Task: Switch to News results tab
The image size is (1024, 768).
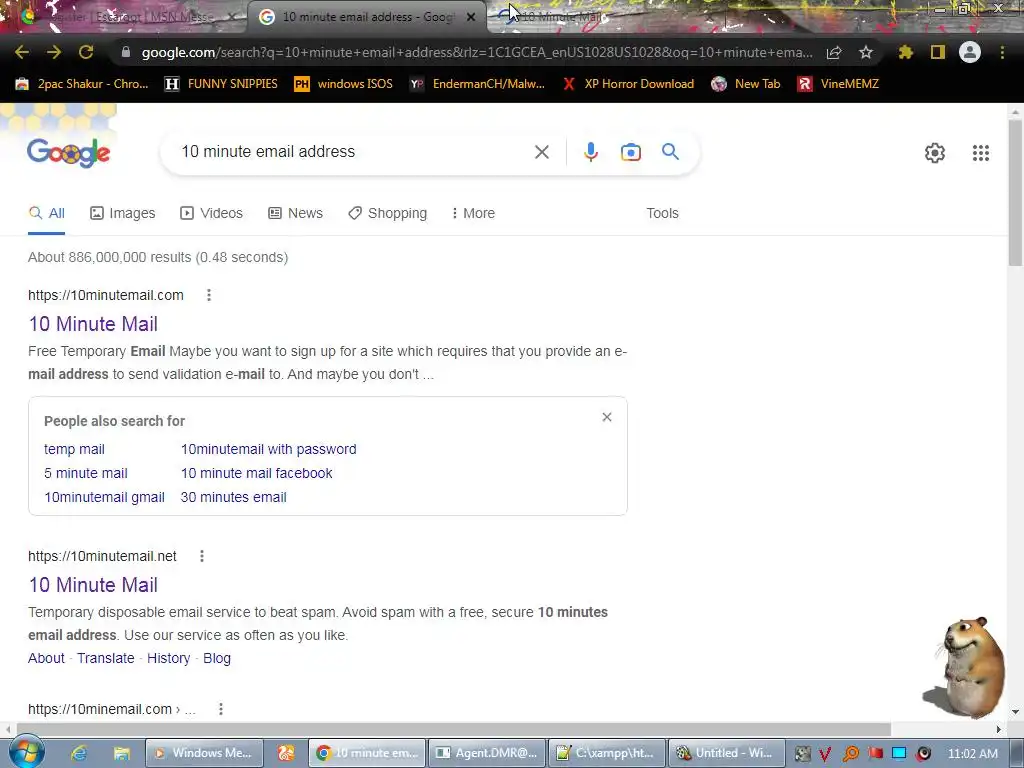Action: pyautogui.click(x=296, y=213)
